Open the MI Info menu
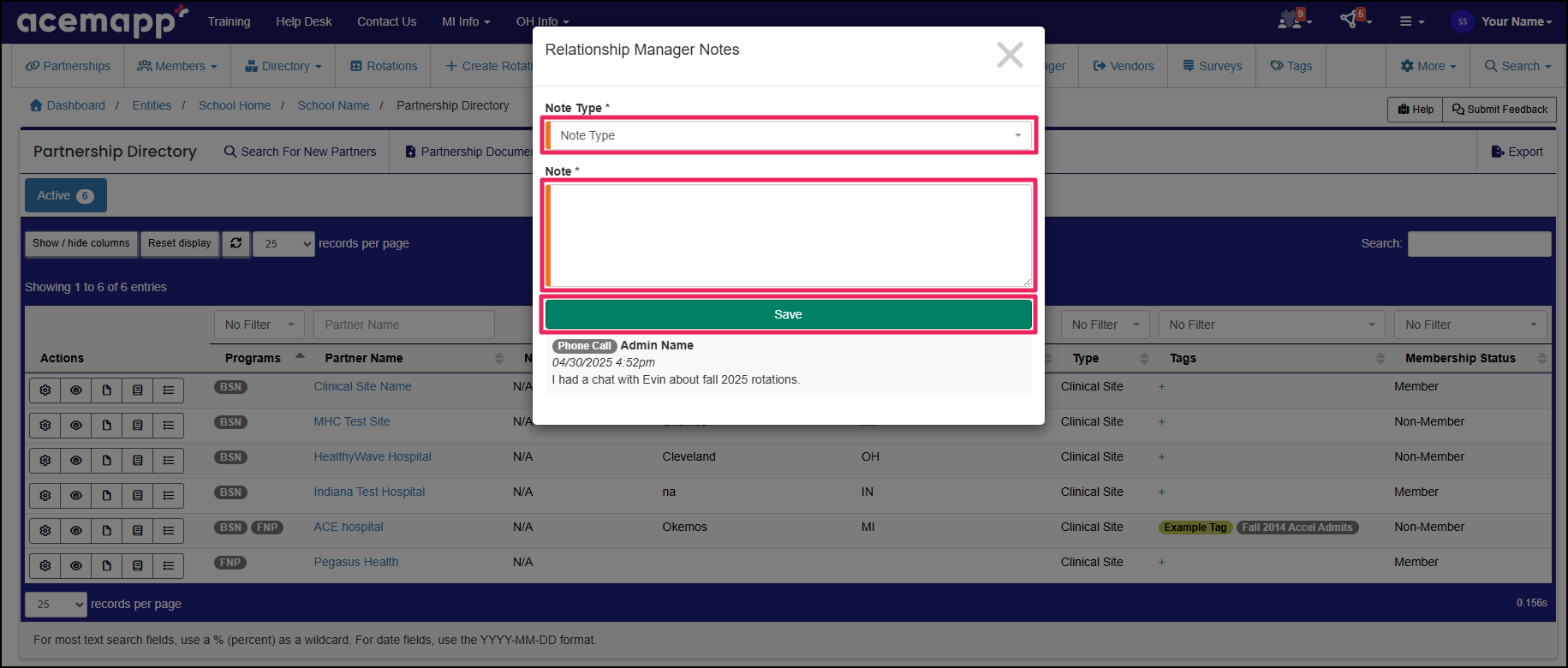The width and height of the screenshot is (1568, 668). point(466,21)
